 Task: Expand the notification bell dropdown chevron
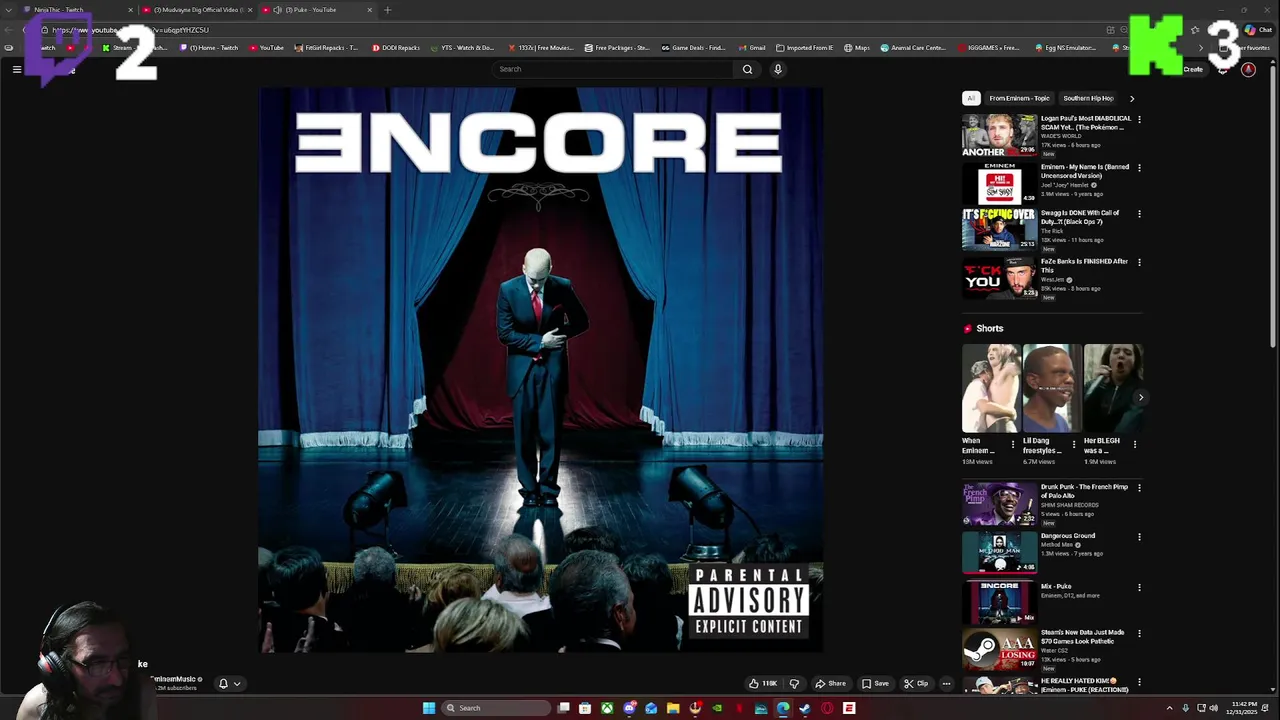tap(237, 684)
